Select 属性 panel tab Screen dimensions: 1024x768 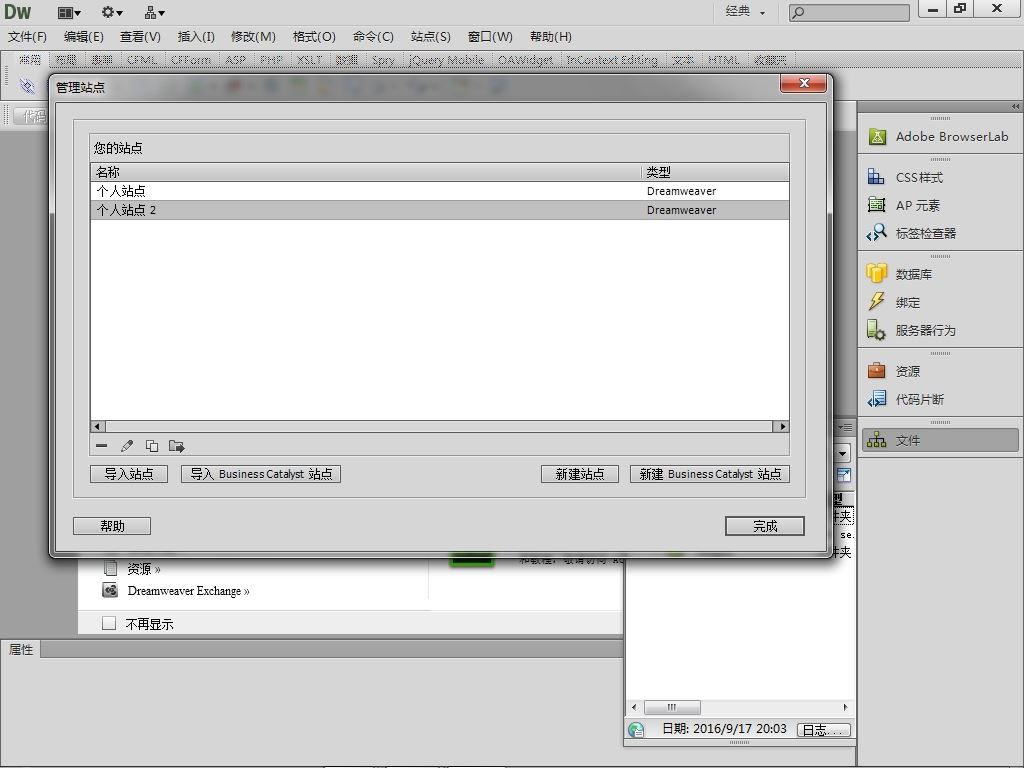21,649
